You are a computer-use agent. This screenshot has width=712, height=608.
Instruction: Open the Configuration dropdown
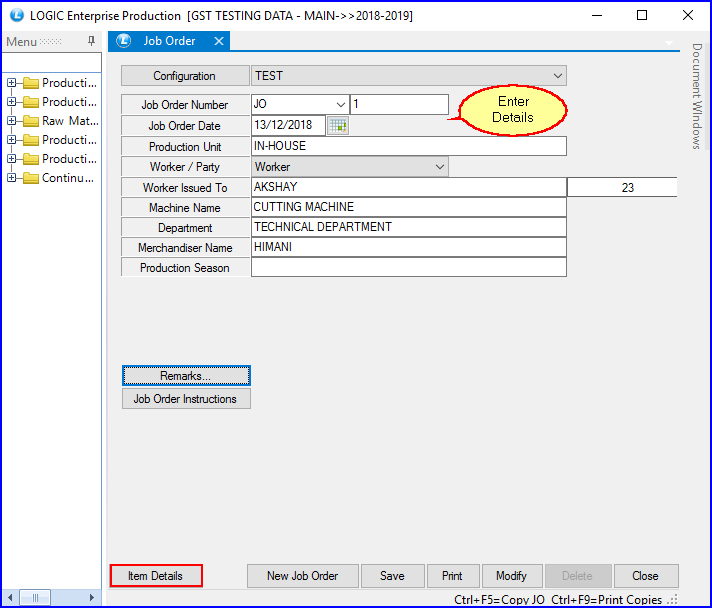pos(557,76)
